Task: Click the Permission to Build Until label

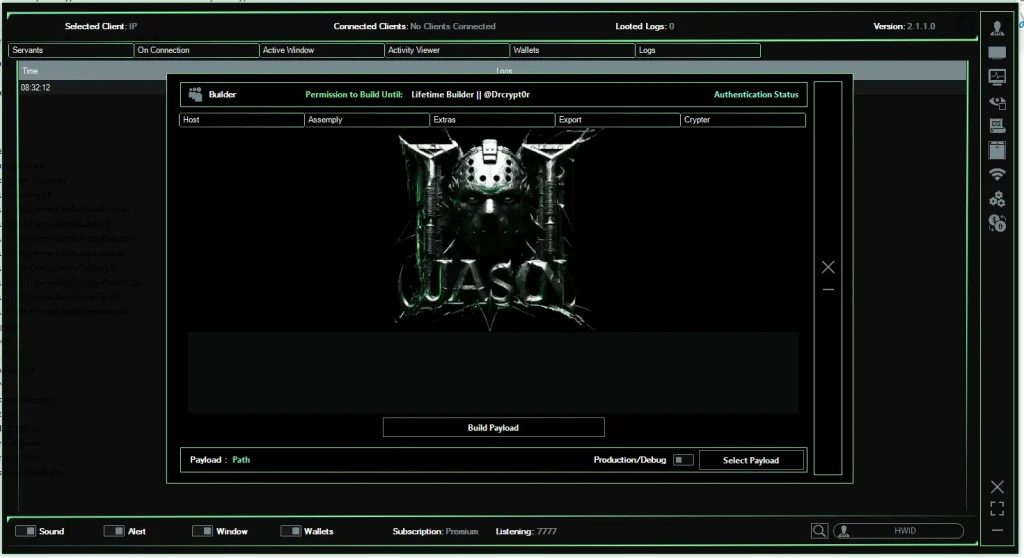Action: (354, 95)
